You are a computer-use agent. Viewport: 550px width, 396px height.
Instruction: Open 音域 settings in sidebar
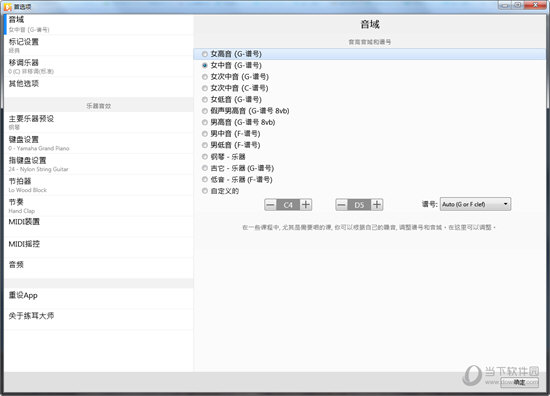pyautogui.click(x=99, y=25)
